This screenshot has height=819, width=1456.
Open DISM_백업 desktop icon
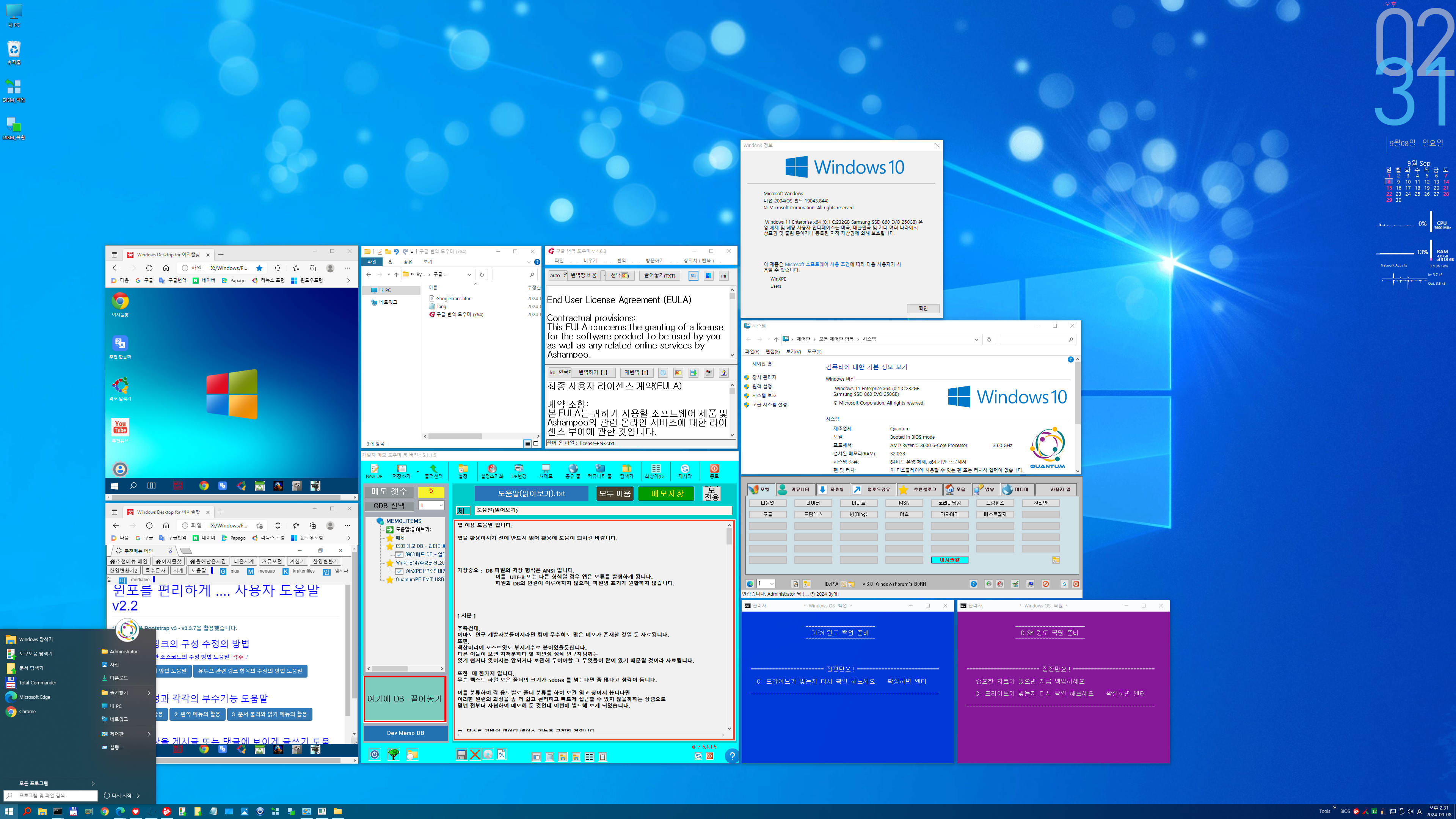(x=14, y=91)
